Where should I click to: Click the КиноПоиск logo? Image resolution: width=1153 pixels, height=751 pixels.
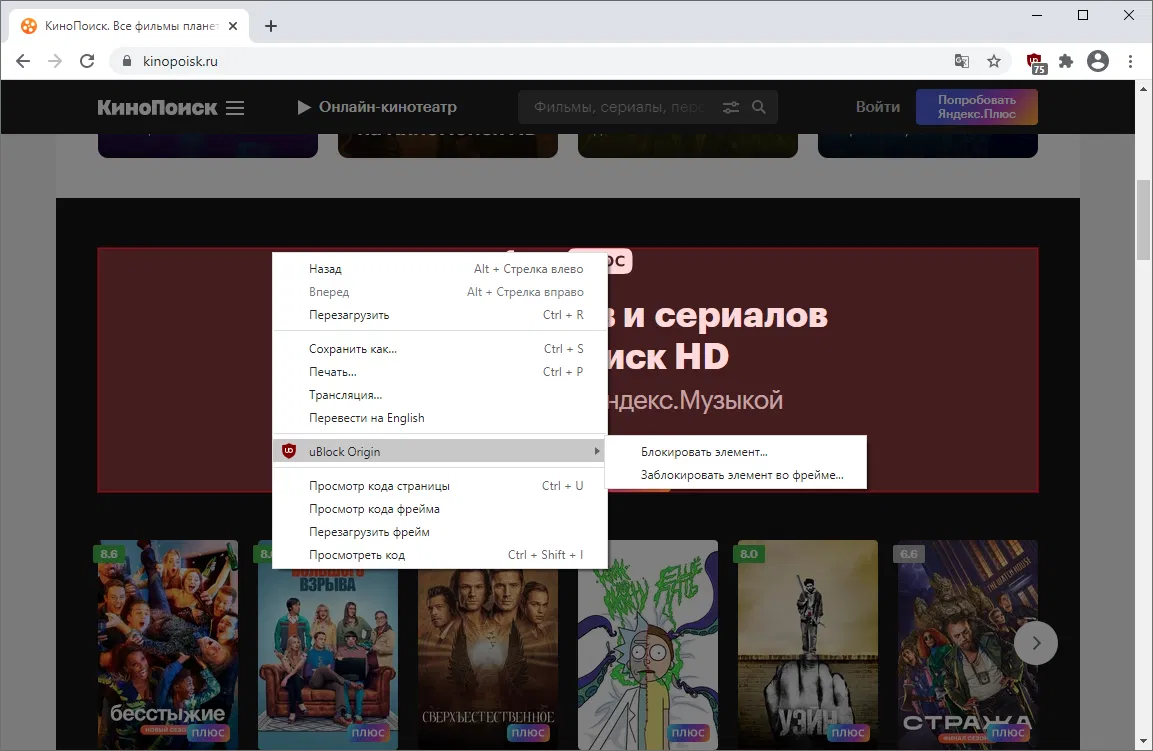point(157,107)
